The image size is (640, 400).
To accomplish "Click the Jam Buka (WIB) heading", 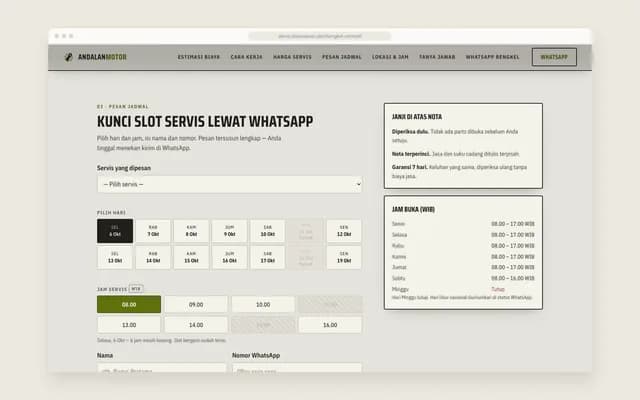I will pos(413,209).
